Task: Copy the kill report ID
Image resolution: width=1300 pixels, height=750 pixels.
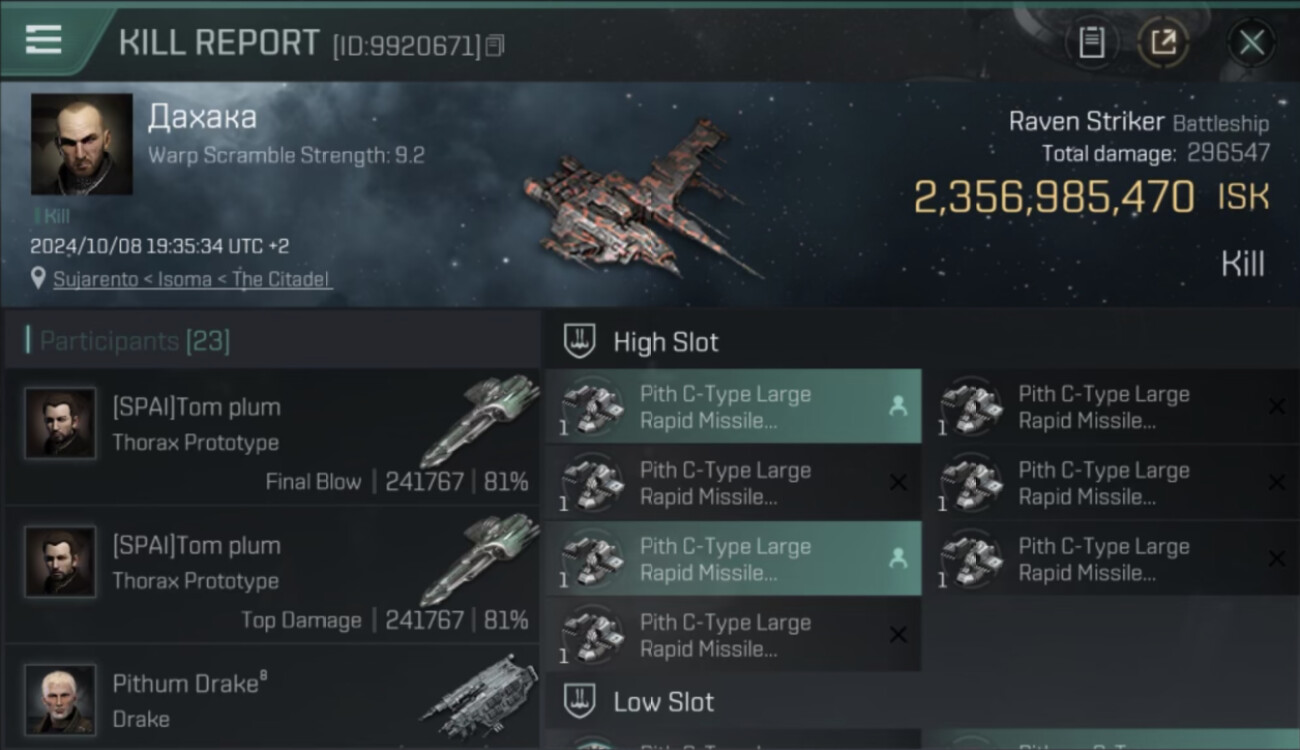Action: pyautogui.click(x=495, y=45)
